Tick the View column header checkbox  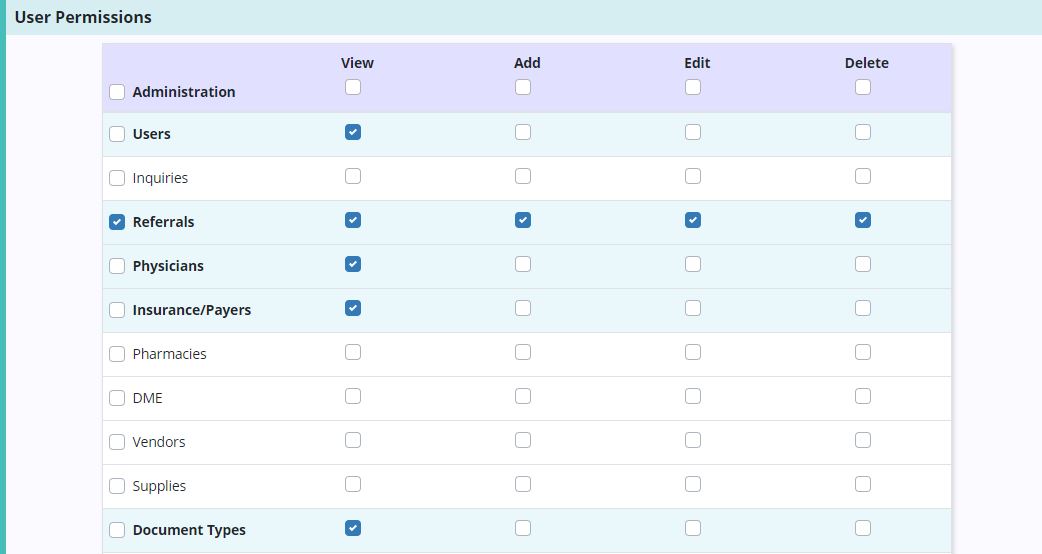click(x=353, y=87)
